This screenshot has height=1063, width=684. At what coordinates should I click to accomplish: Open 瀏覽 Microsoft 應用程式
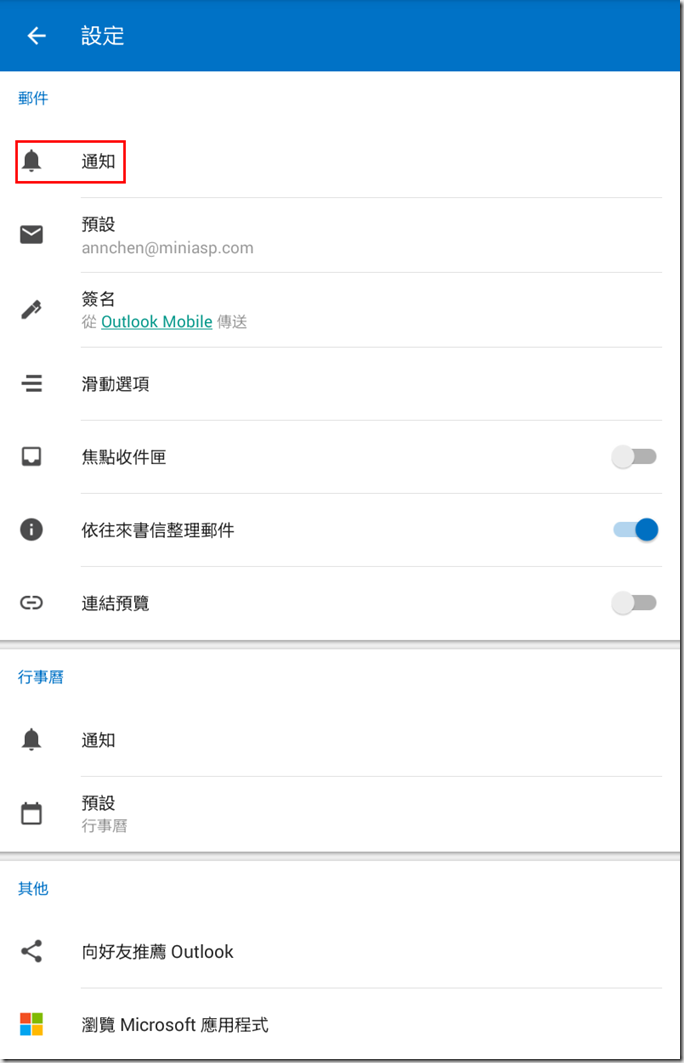click(175, 1025)
